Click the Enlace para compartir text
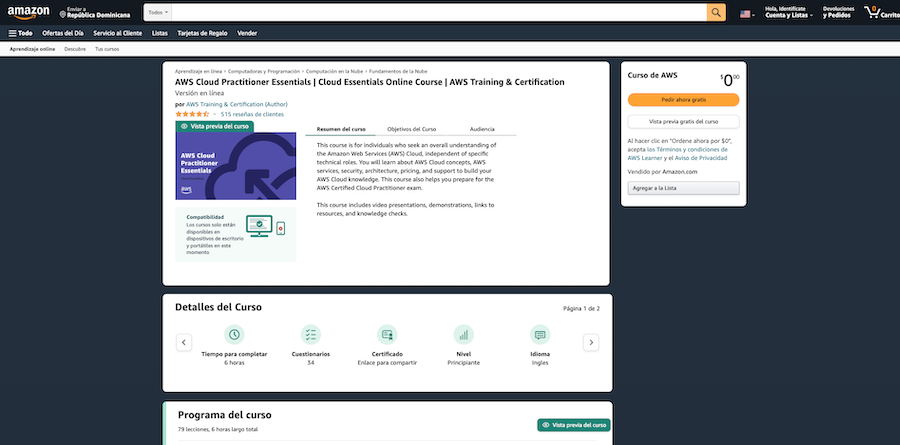The width and height of the screenshot is (900, 445). tap(387, 363)
